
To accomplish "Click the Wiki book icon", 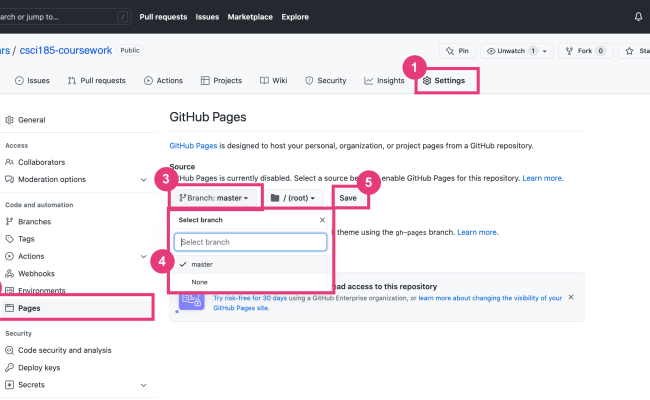I will pyautogui.click(x=264, y=80).
